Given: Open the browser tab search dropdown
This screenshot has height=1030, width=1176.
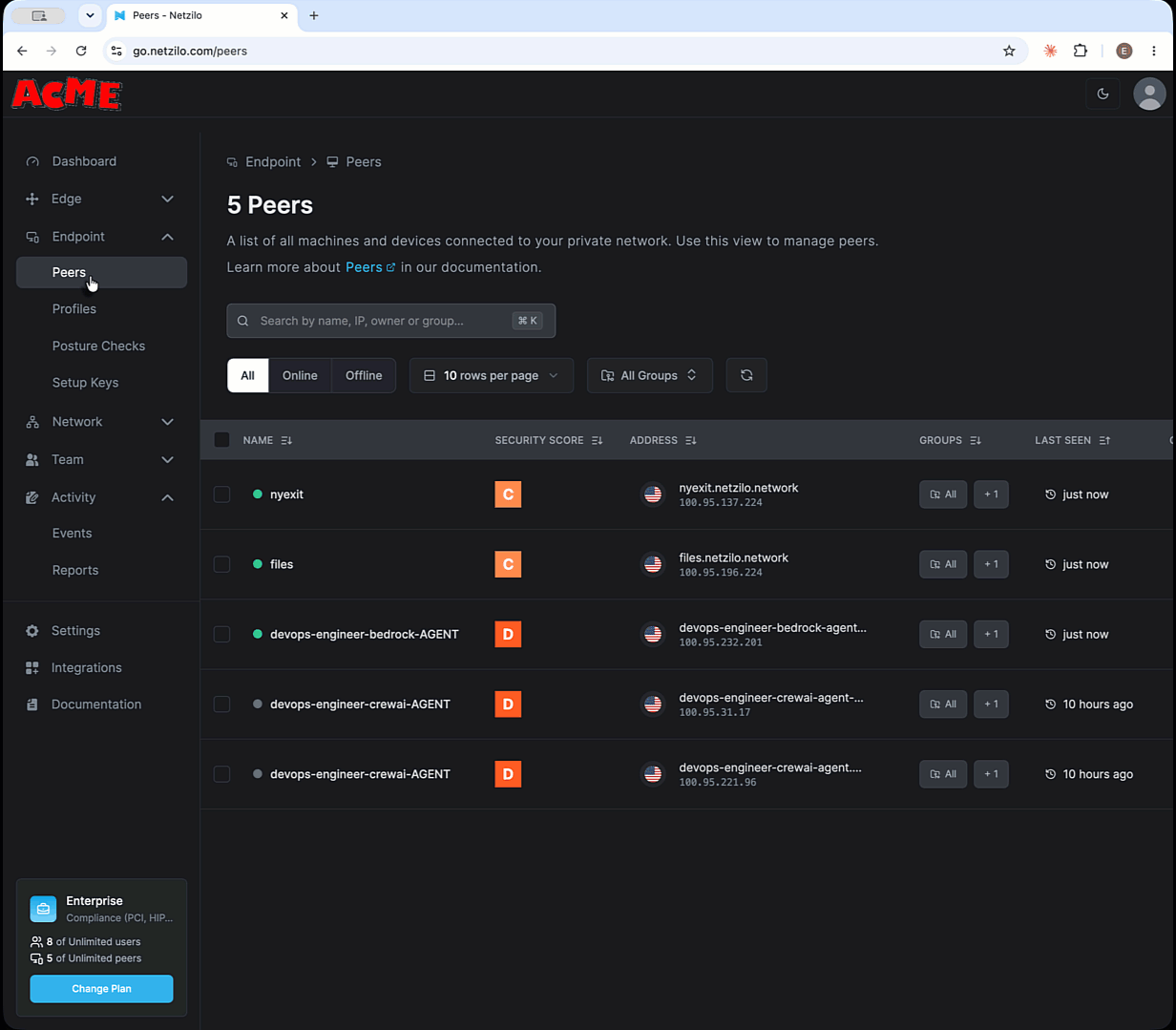Looking at the screenshot, I should (x=90, y=15).
